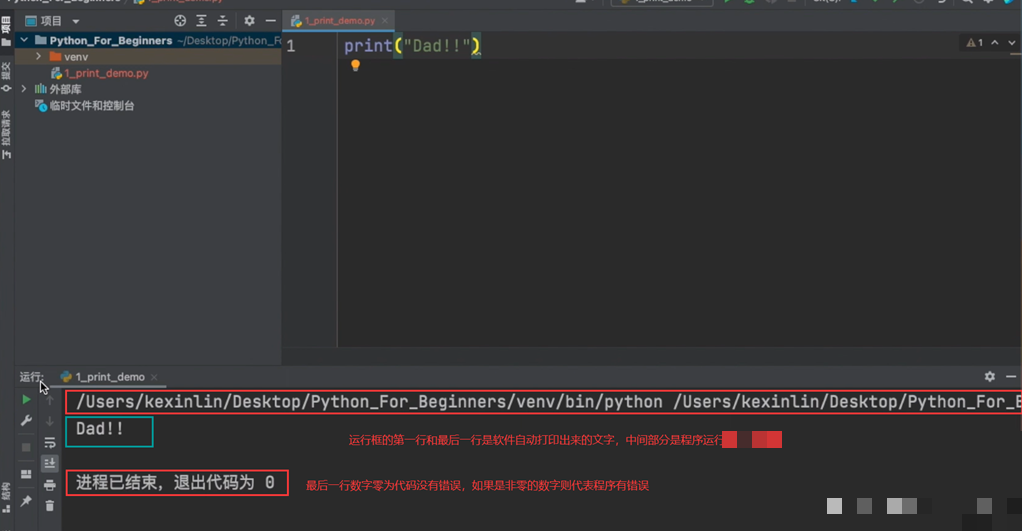The image size is (1022, 531).
Task: Select the 临时文件和控制台 item
Action: click(85, 106)
